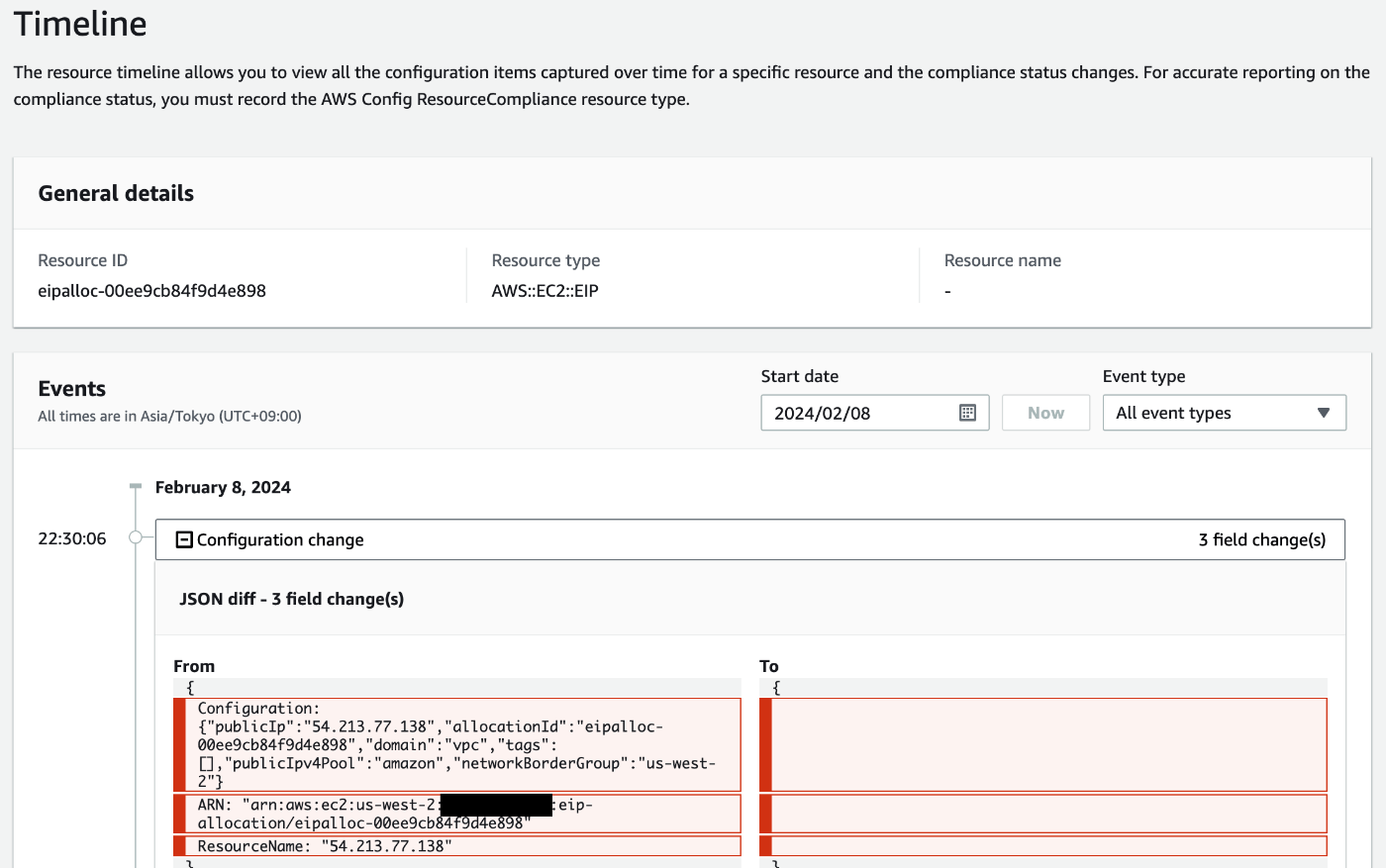Click the 22:30:06 timeline marker circle
The height and width of the screenshot is (868, 1386).
coord(136,538)
